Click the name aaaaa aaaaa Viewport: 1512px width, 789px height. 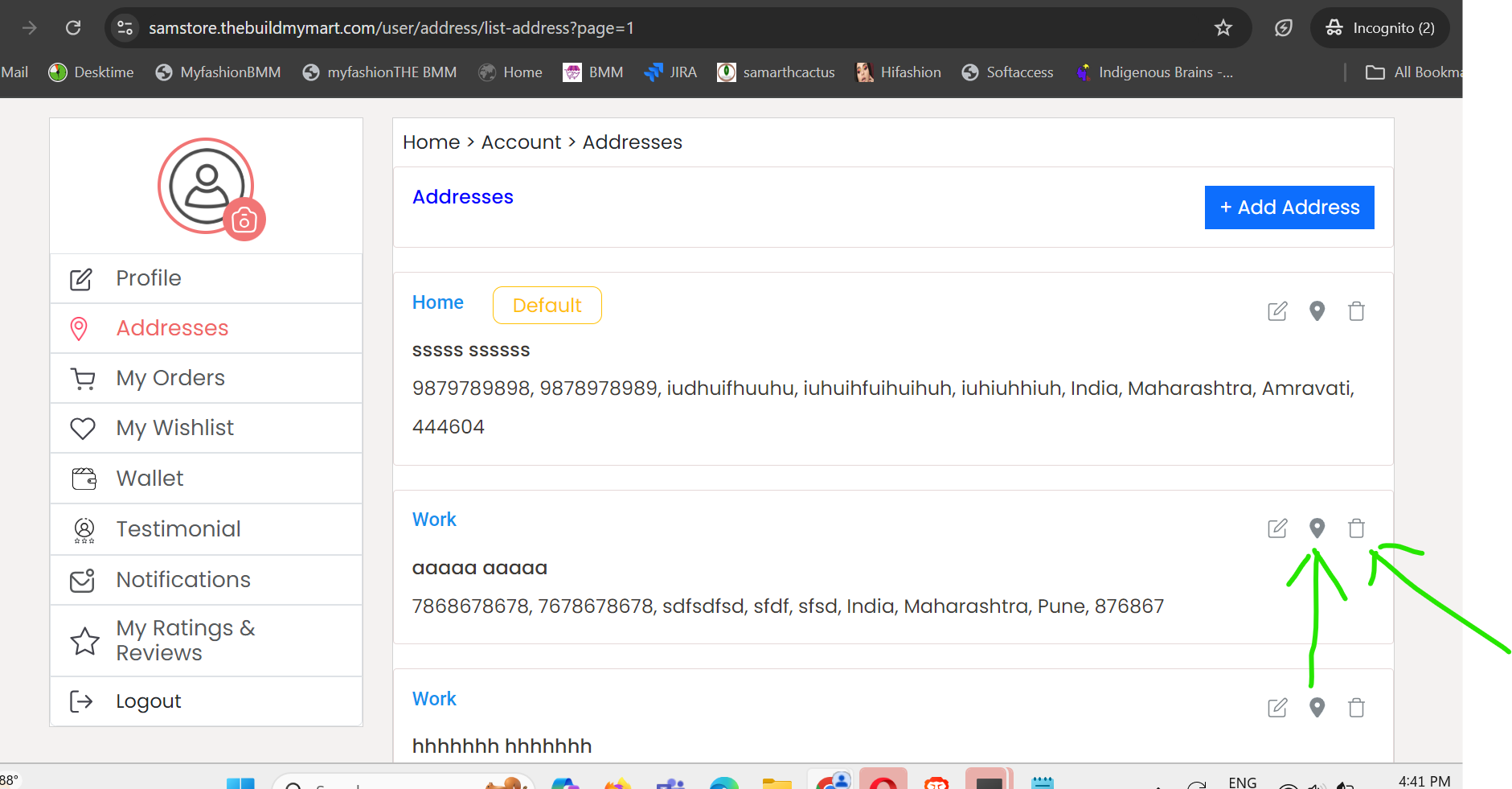480,569
